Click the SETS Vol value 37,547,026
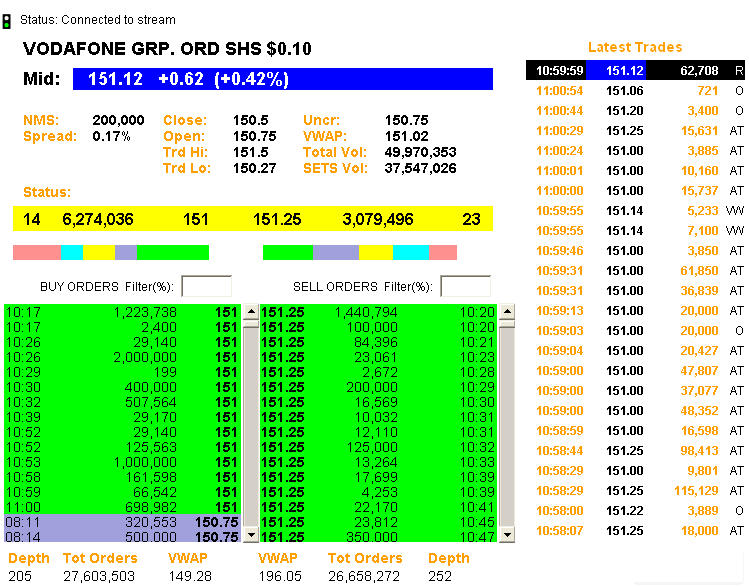The image size is (749, 586). pos(420,168)
